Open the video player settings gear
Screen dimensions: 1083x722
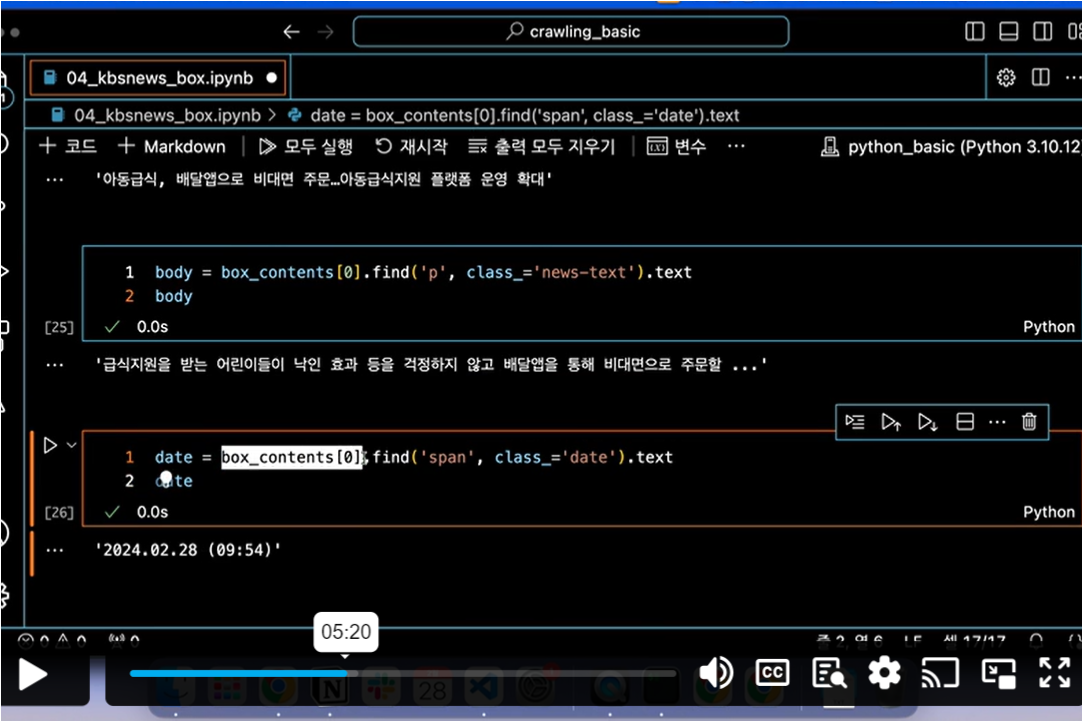pos(884,673)
